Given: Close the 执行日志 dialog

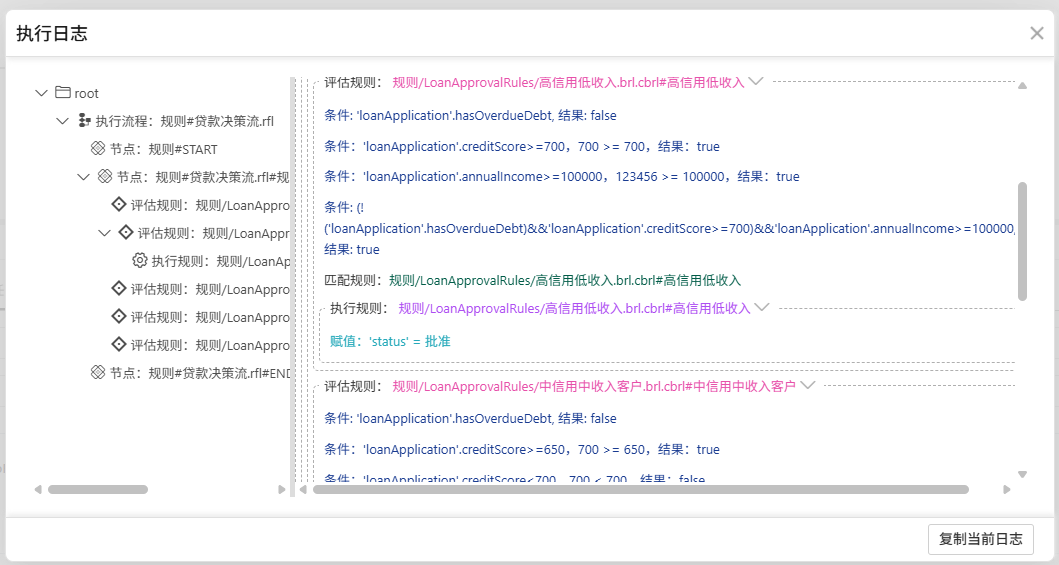Looking at the screenshot, I should point(1037,33).
